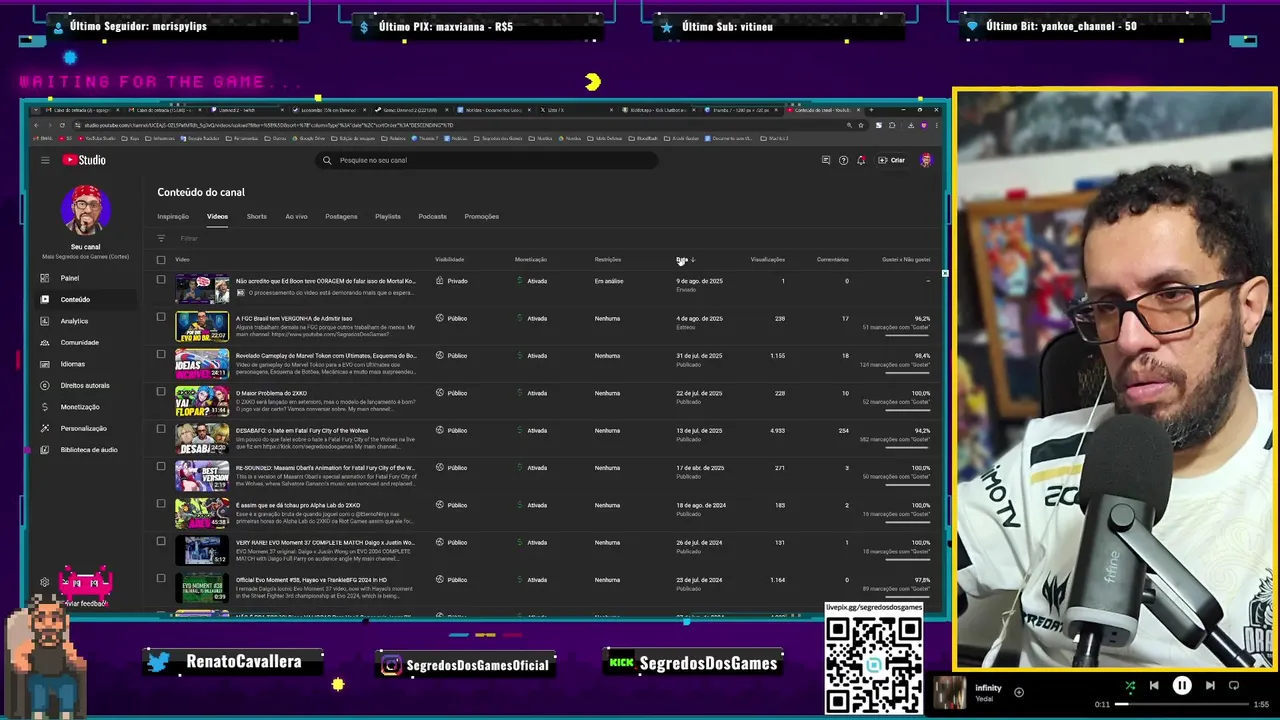The width and height of the screenshot is (1280, 720).
Task: Open the YouTube Studio hamburger menu
Action: [45, 160]
